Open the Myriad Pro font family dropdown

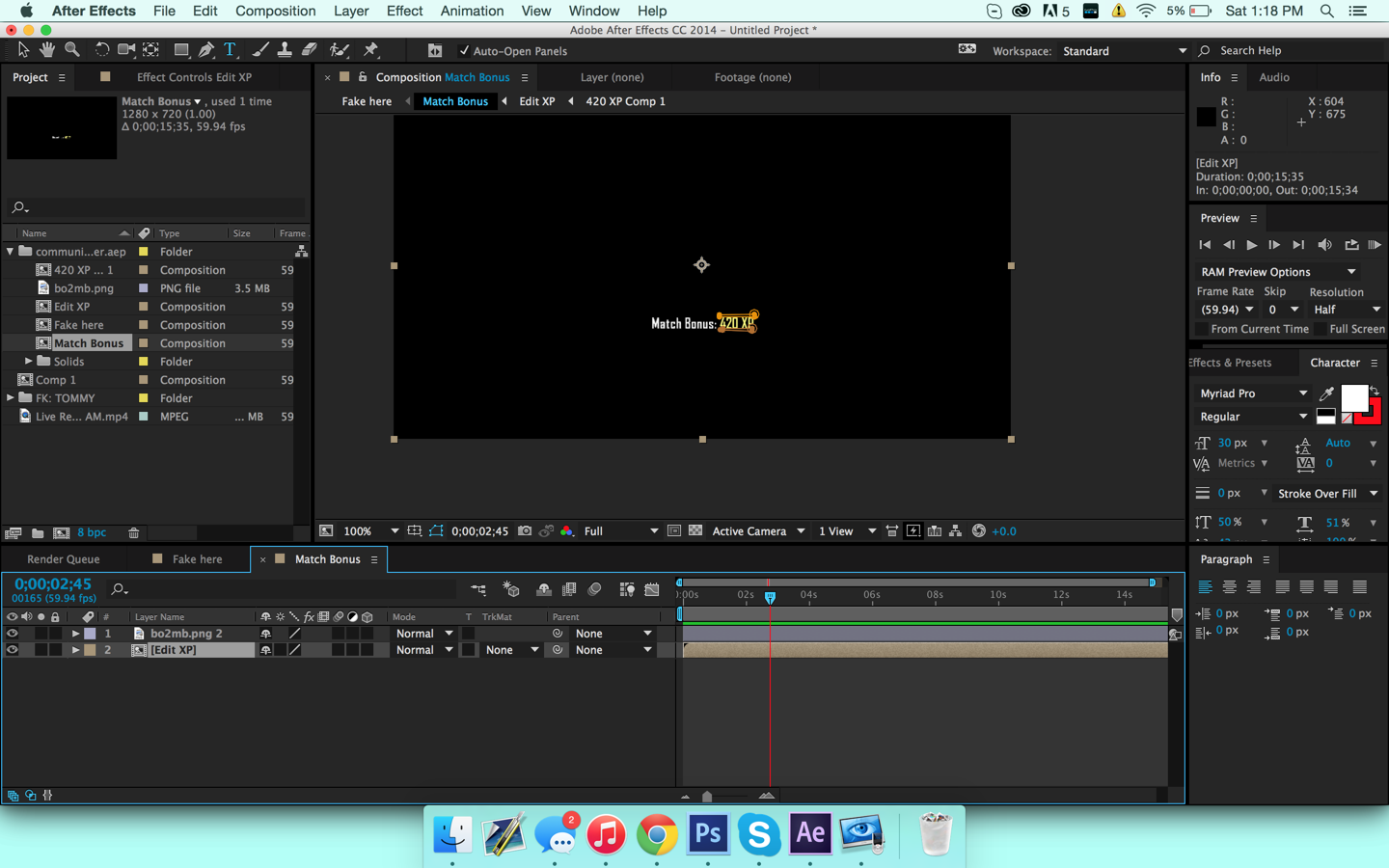click(x=1253, y=393)
